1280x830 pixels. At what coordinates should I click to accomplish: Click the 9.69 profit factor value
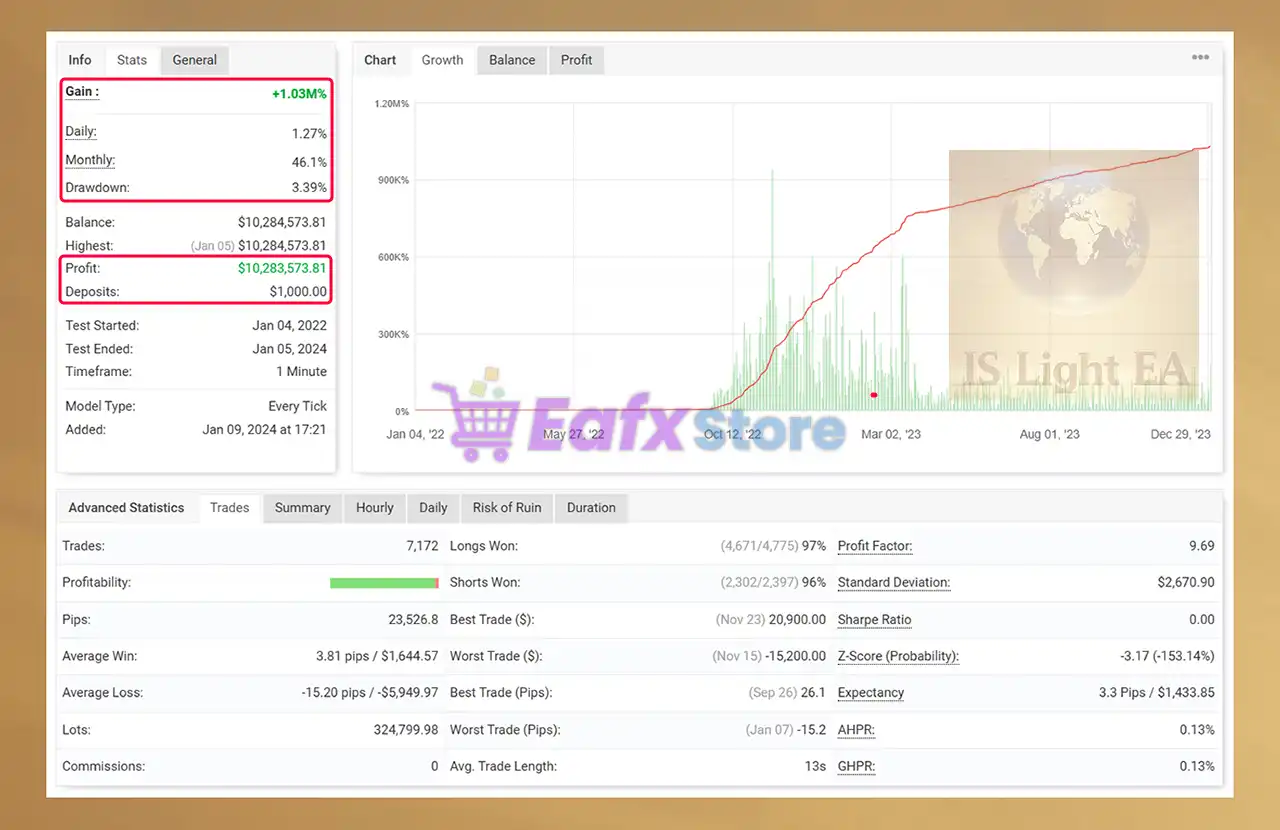pos(1202,546)
